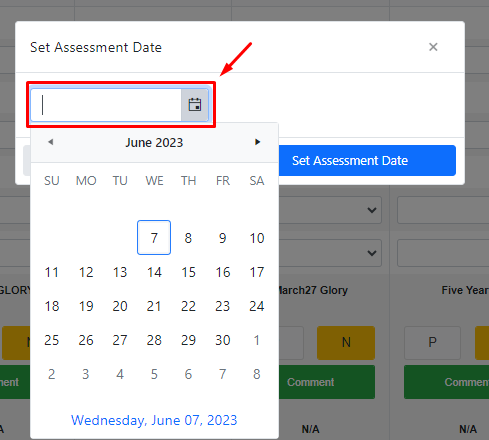Click the June 2023 month header
The height and width of the screenshot is (440, 489).
154,143
